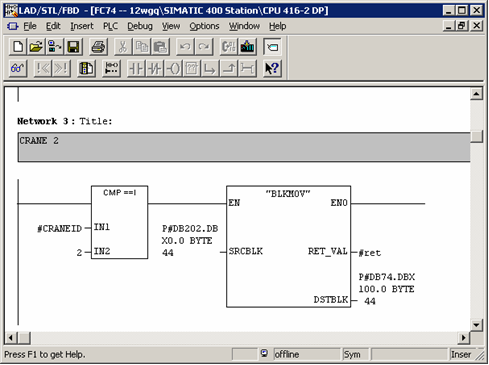The image size is (489, 365).
Task: Open a file with the folder icon
Action: (x=36, y=47)
